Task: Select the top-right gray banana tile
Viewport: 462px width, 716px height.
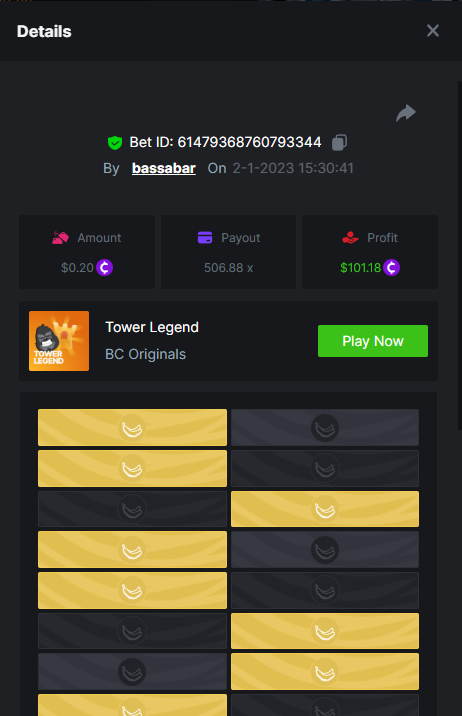Action: pos(325,427)
